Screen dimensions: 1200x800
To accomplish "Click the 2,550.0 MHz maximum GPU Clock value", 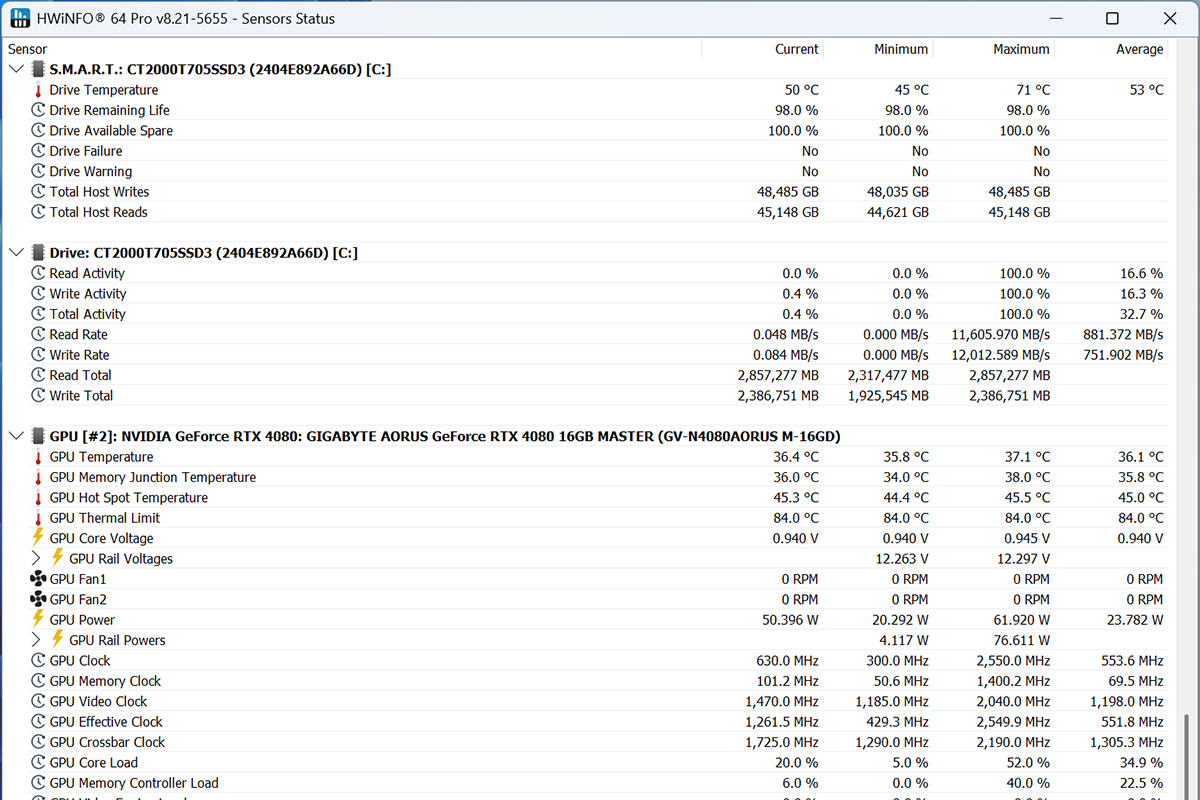I will pos(1014,660).
